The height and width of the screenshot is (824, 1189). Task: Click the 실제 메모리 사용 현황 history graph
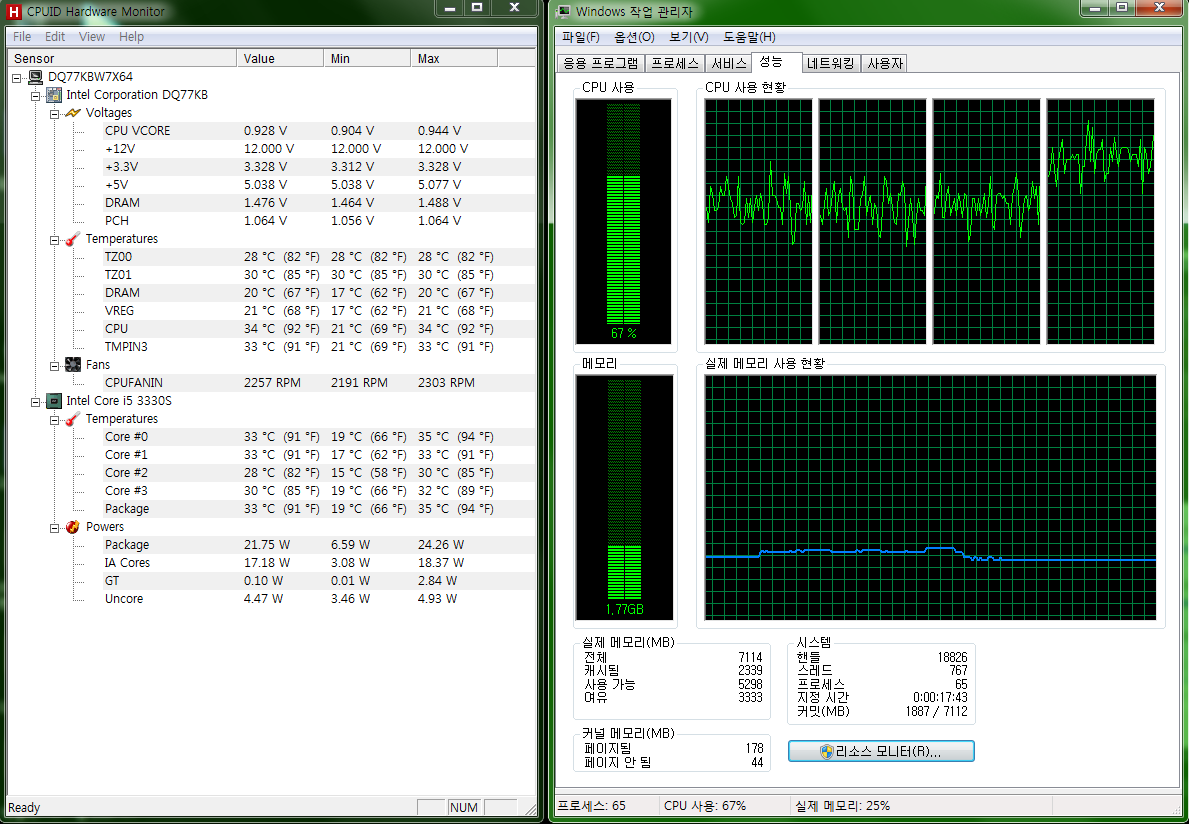(x=930, y=497)
